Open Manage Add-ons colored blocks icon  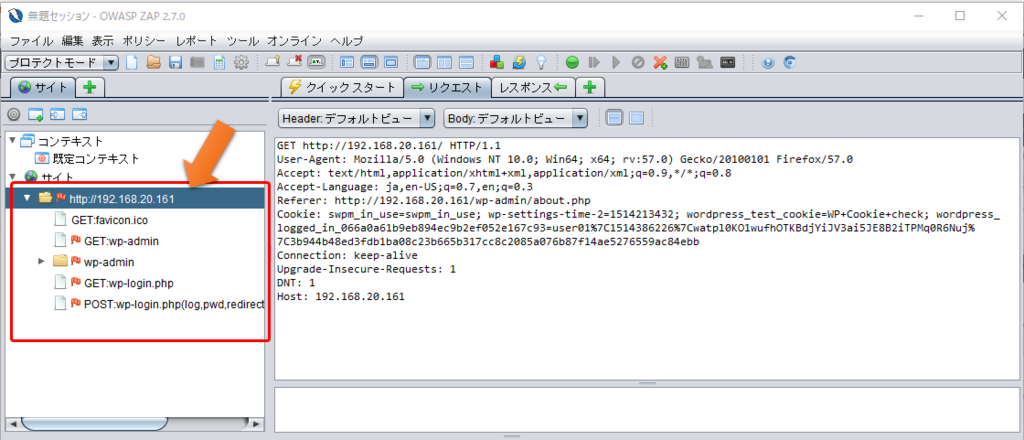coord(497,63)
